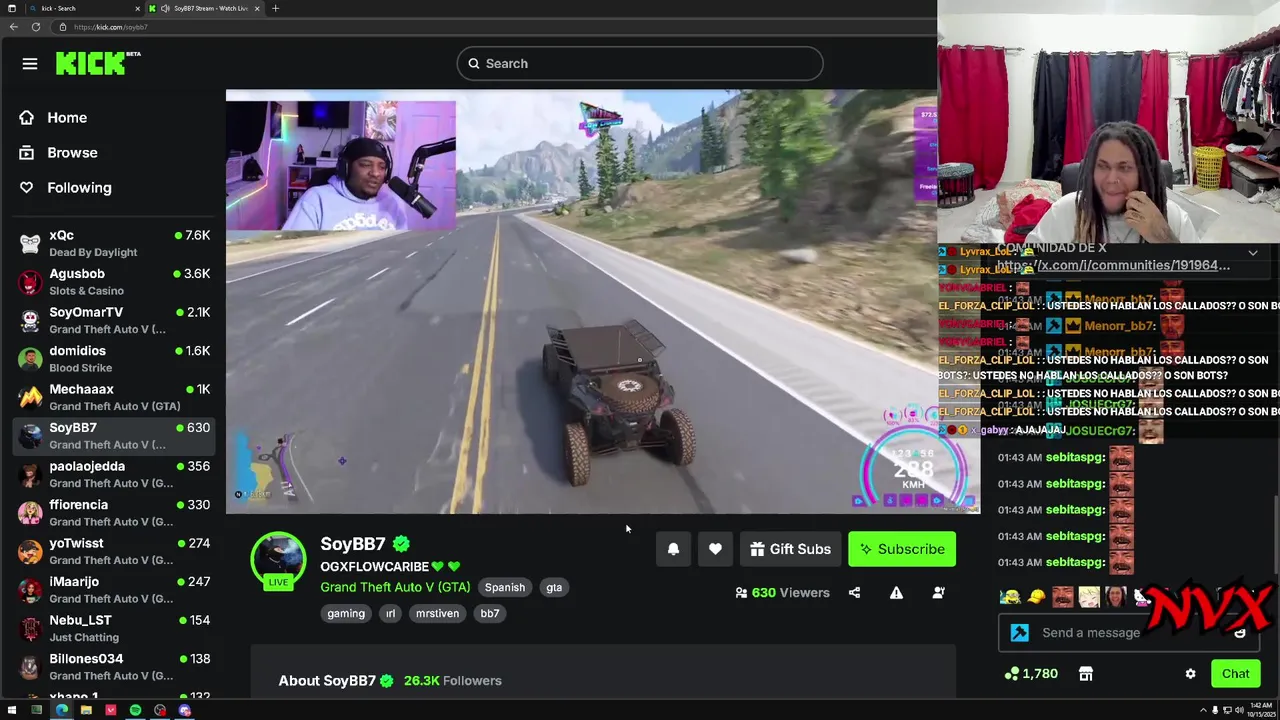Open a new browser tab
Viewport: 1280px width, 720px height.
pos(275,8)
